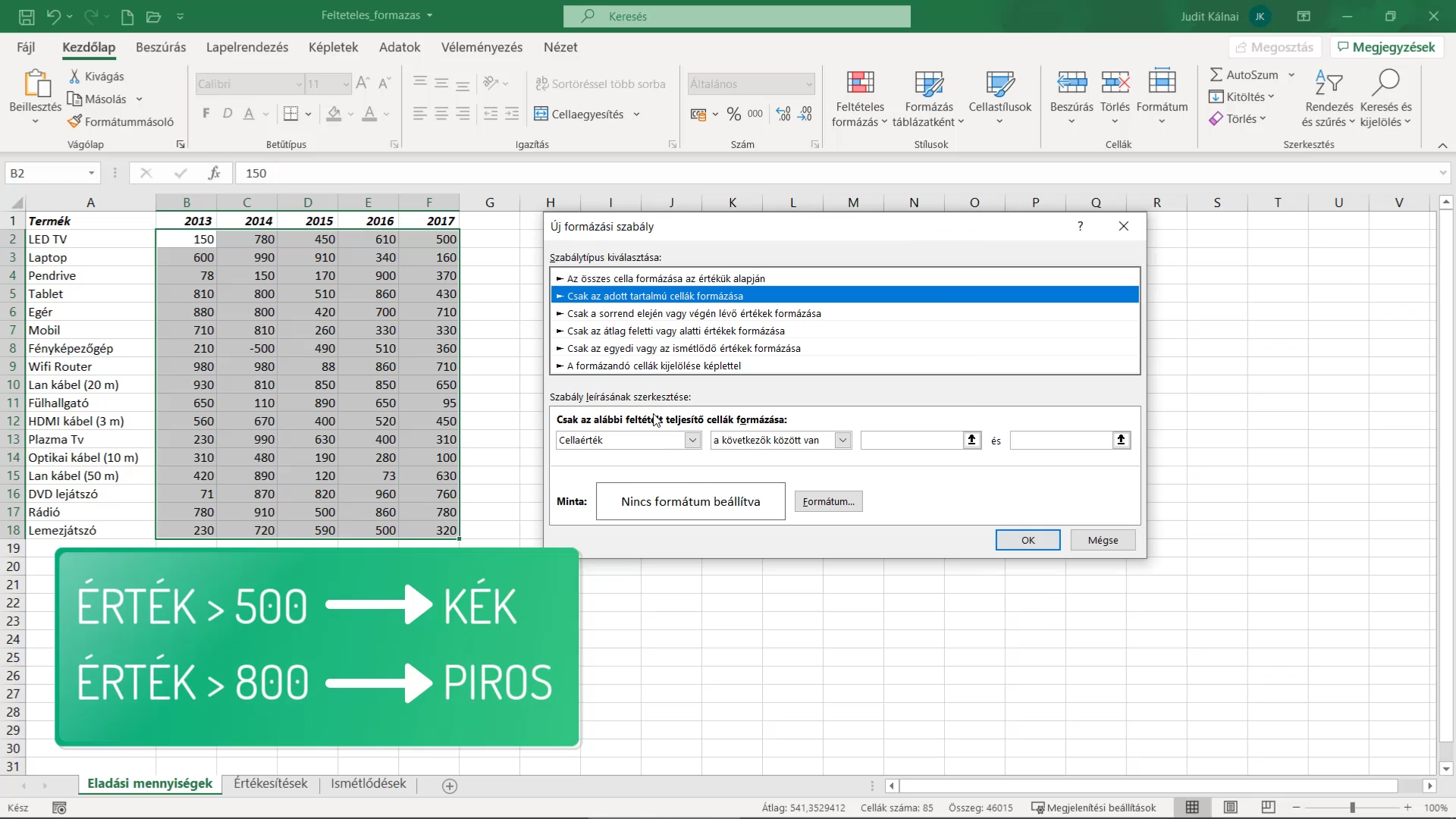Open Formázás táblázatként icon
Viewport: 1456px width, 819px height.
pos(928,82)
